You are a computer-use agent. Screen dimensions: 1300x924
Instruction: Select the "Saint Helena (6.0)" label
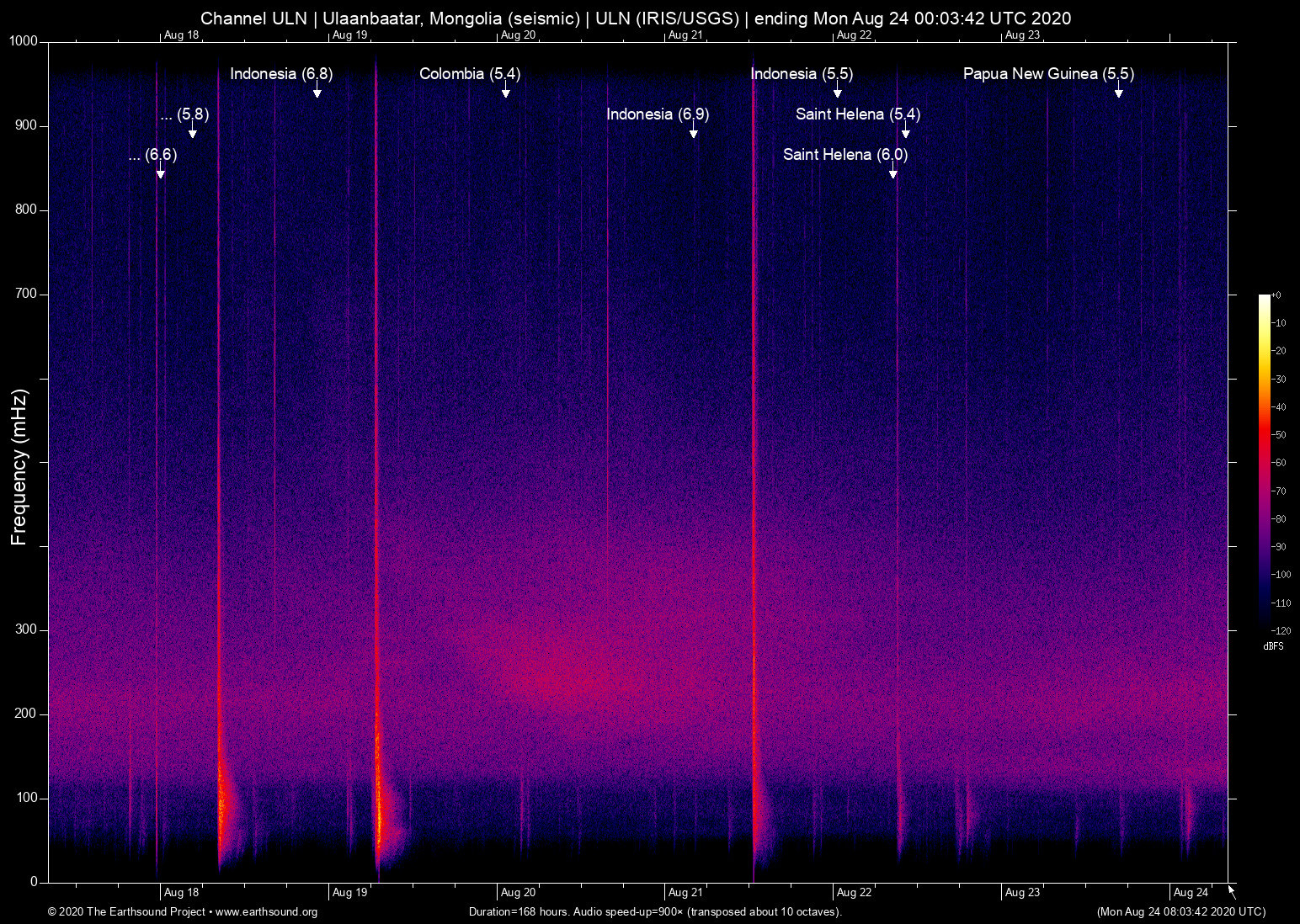tap(845, 155)
